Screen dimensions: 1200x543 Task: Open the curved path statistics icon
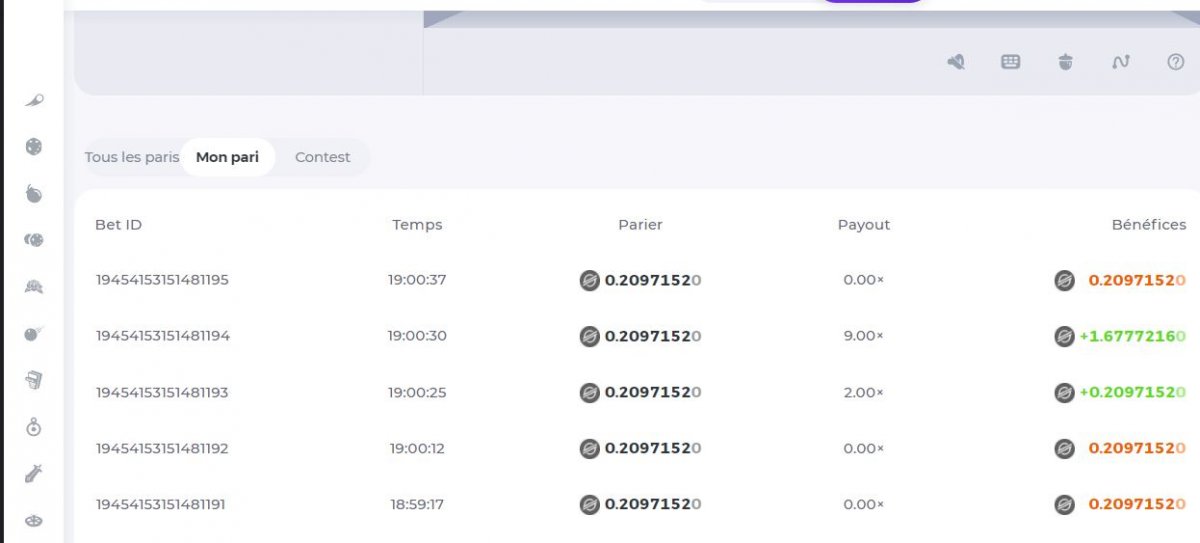1120,62
